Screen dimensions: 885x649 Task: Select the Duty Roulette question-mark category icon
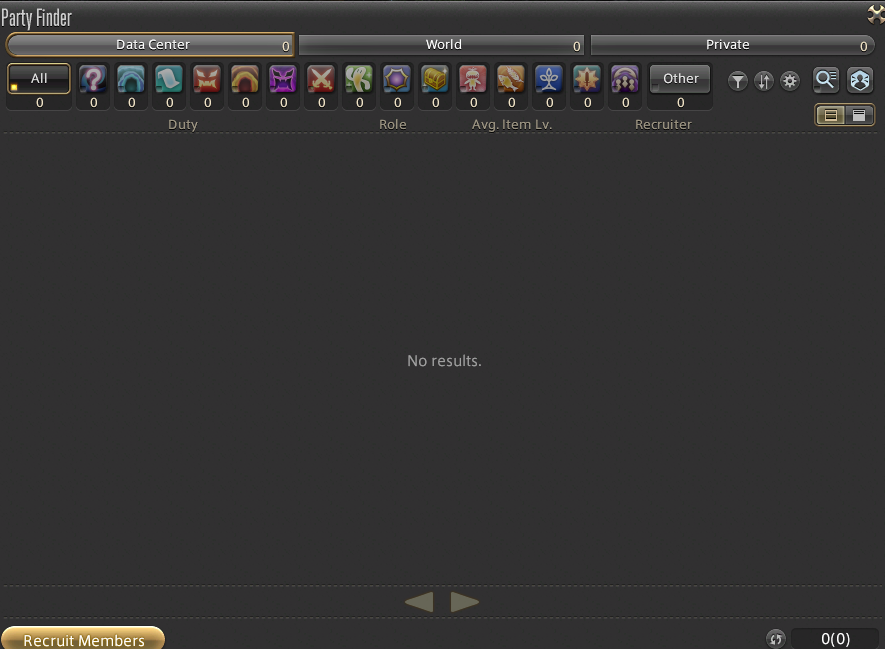click(x=93, y=78)
